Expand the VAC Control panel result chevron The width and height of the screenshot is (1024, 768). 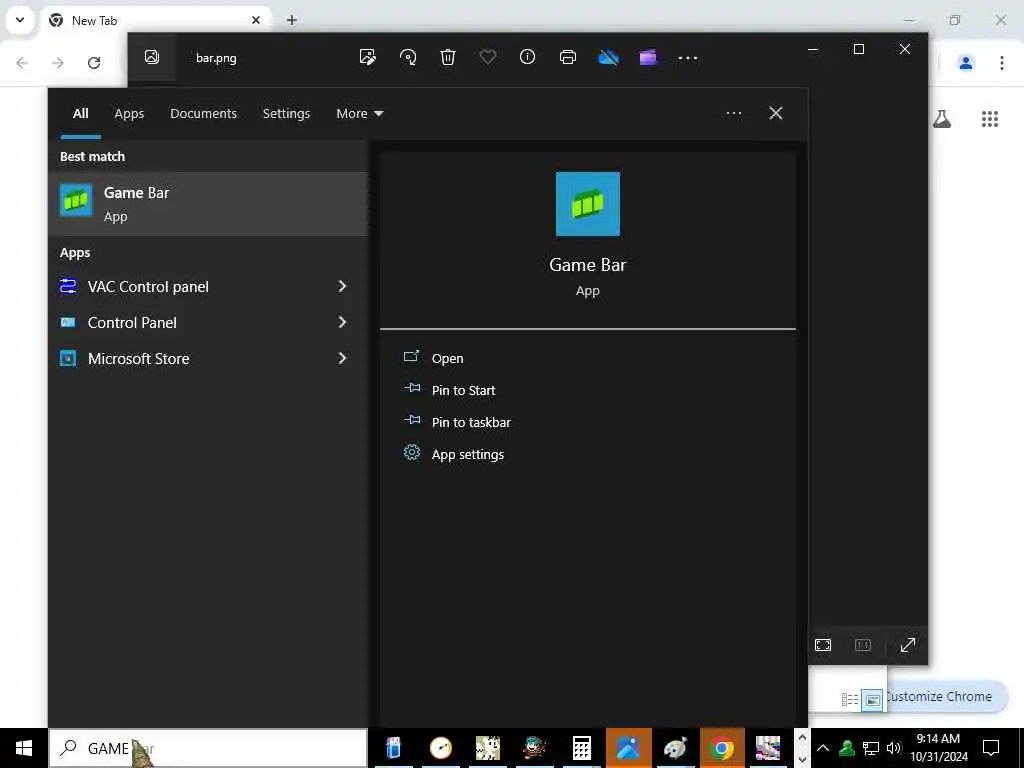[x=342, y=286]
